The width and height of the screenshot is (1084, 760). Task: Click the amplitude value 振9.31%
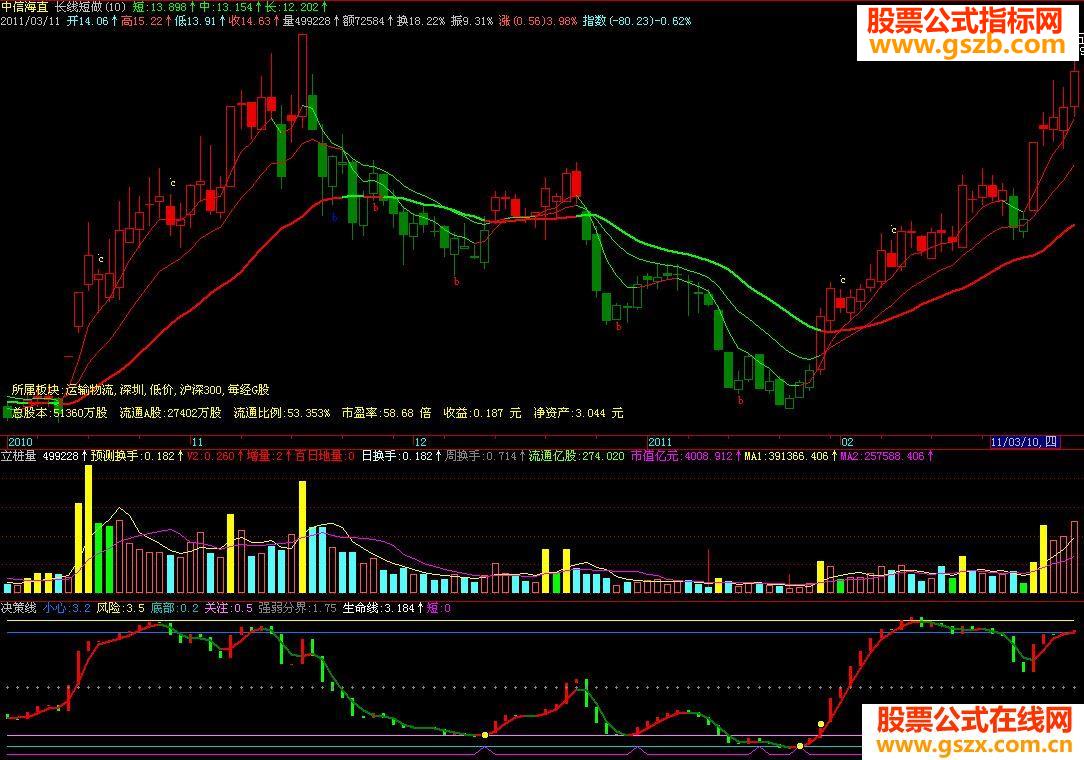point(472,21)
